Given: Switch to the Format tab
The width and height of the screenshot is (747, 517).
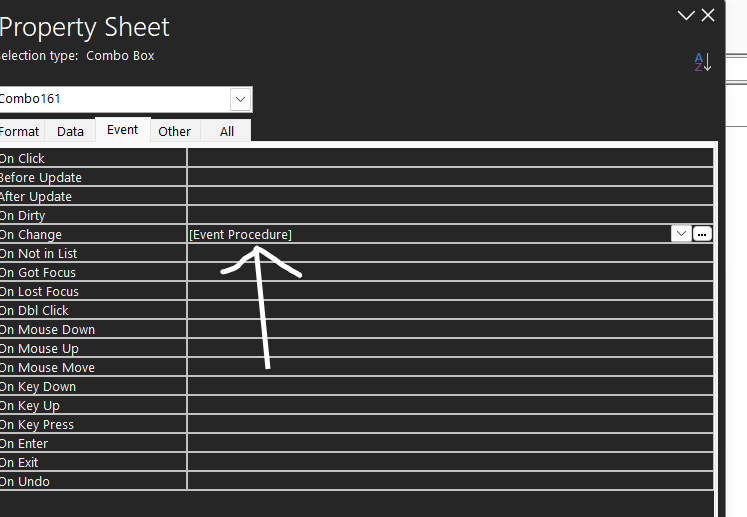Looking at the screenshot, I should click(20, 131).
